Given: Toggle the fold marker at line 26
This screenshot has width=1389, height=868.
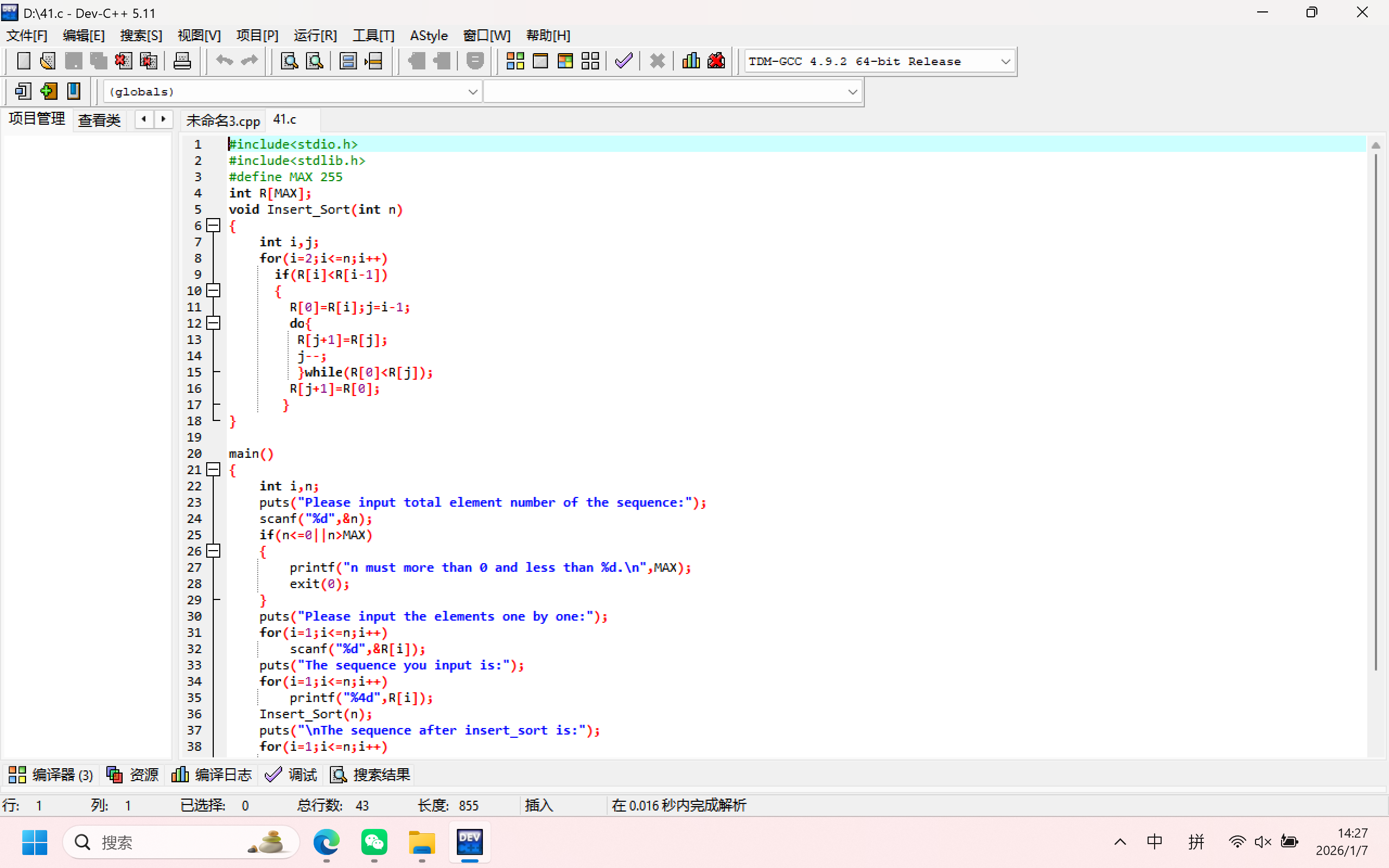Looking at the screenshot, I should point(214,551).
